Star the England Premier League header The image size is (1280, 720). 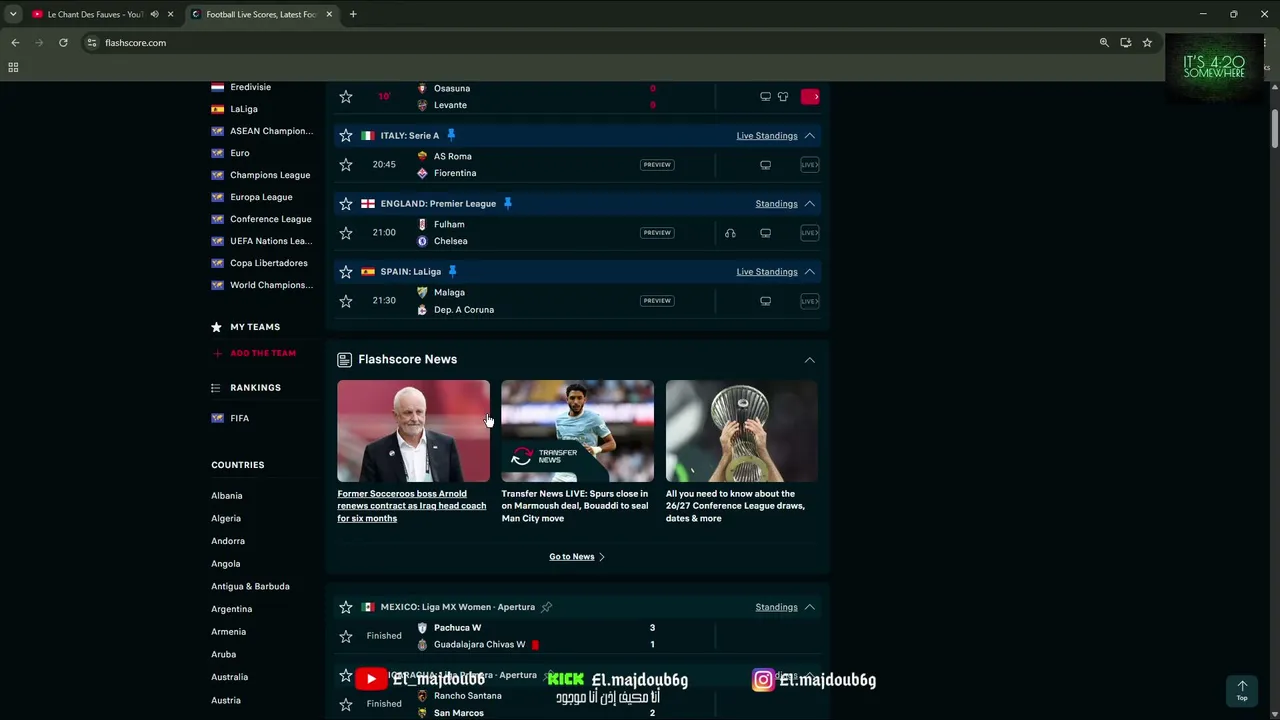pyautogui.click(x=346, y=203)
